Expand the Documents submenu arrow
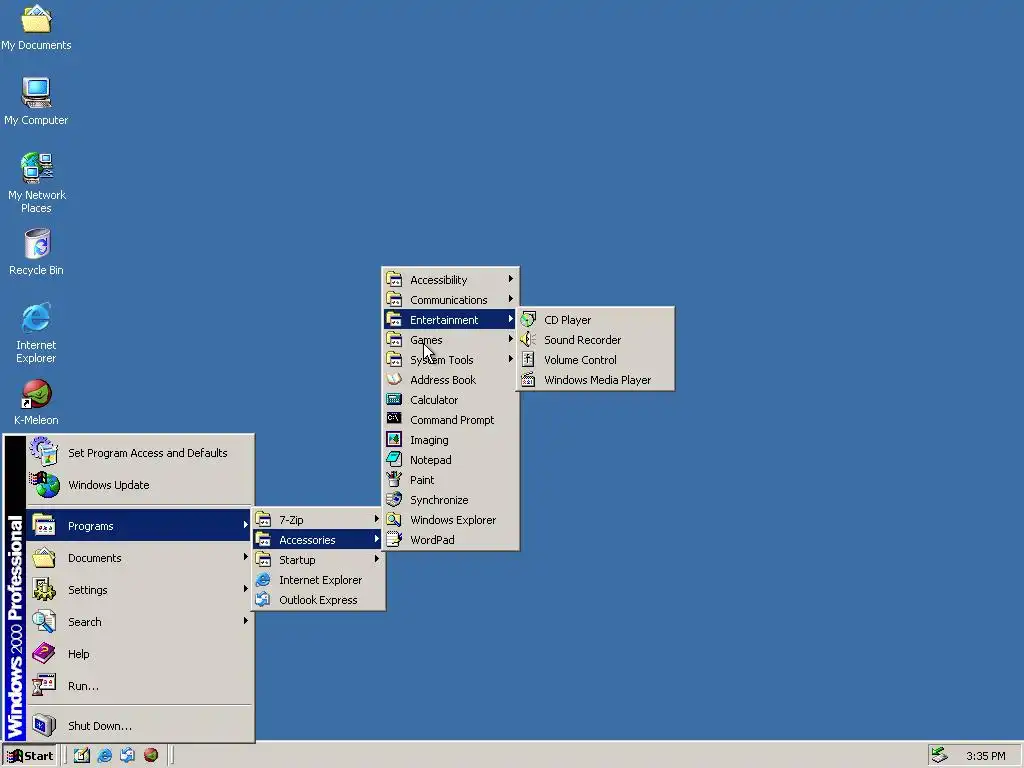The width and height of the screenshot is (1024, 768). (x=246, y=557)
